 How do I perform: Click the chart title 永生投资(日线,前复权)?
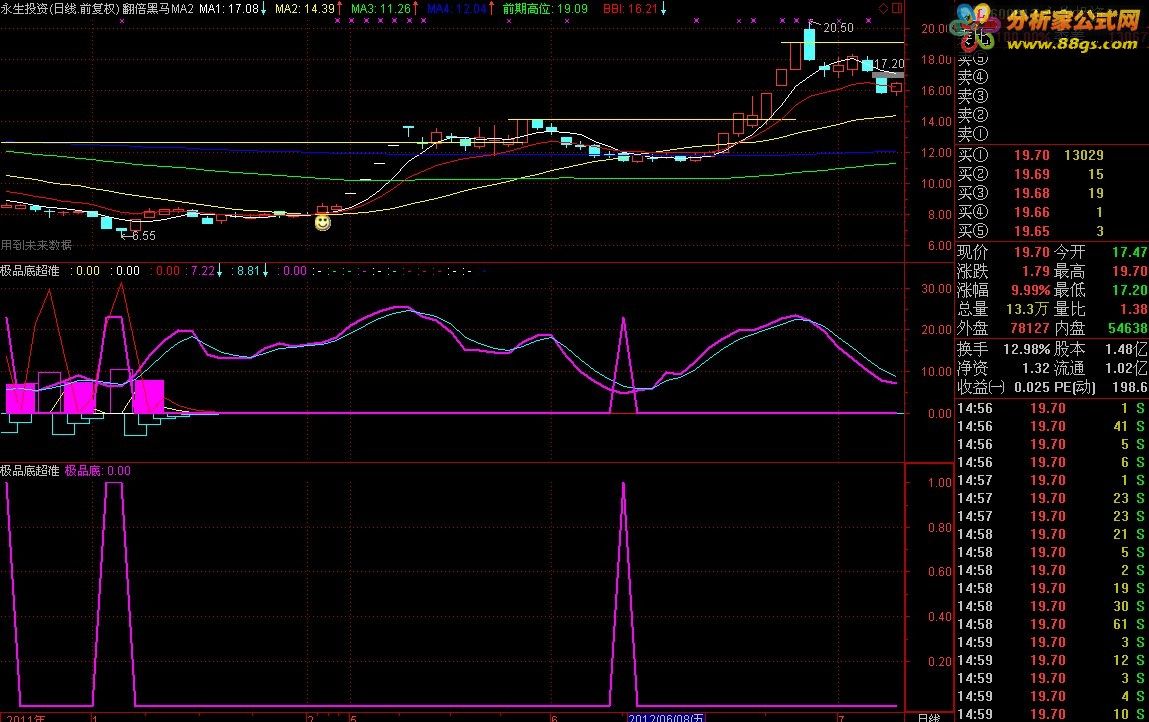pos(60,9)
